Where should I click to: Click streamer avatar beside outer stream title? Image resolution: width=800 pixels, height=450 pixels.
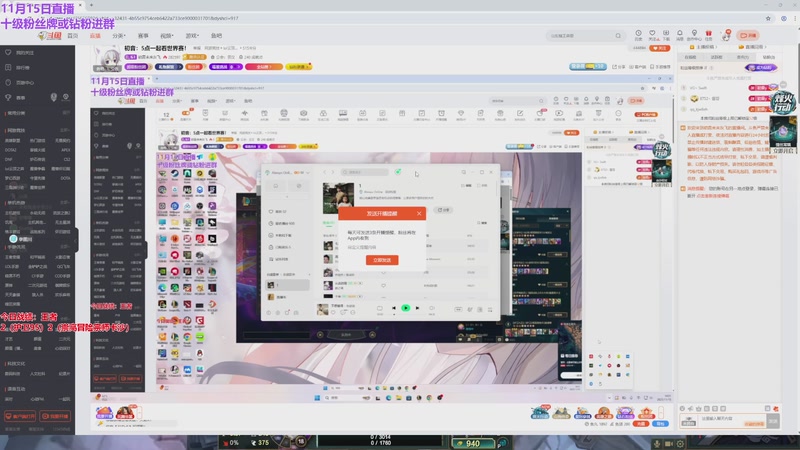[108, 59]
